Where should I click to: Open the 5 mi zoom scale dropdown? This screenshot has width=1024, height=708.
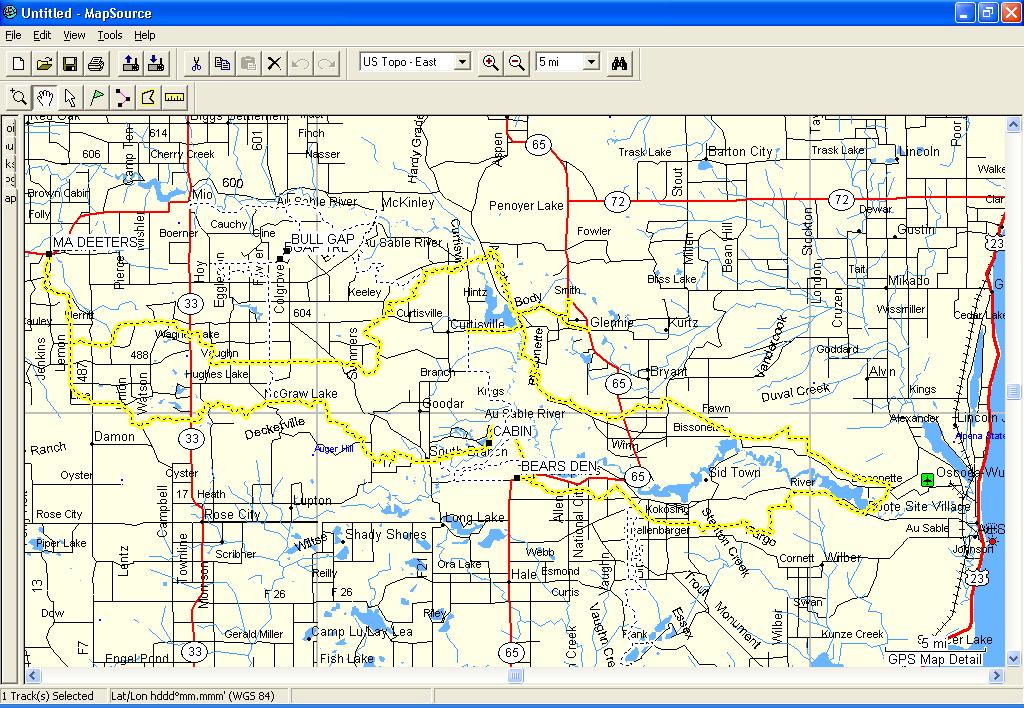pyautogui.click(x=591, y=62)
